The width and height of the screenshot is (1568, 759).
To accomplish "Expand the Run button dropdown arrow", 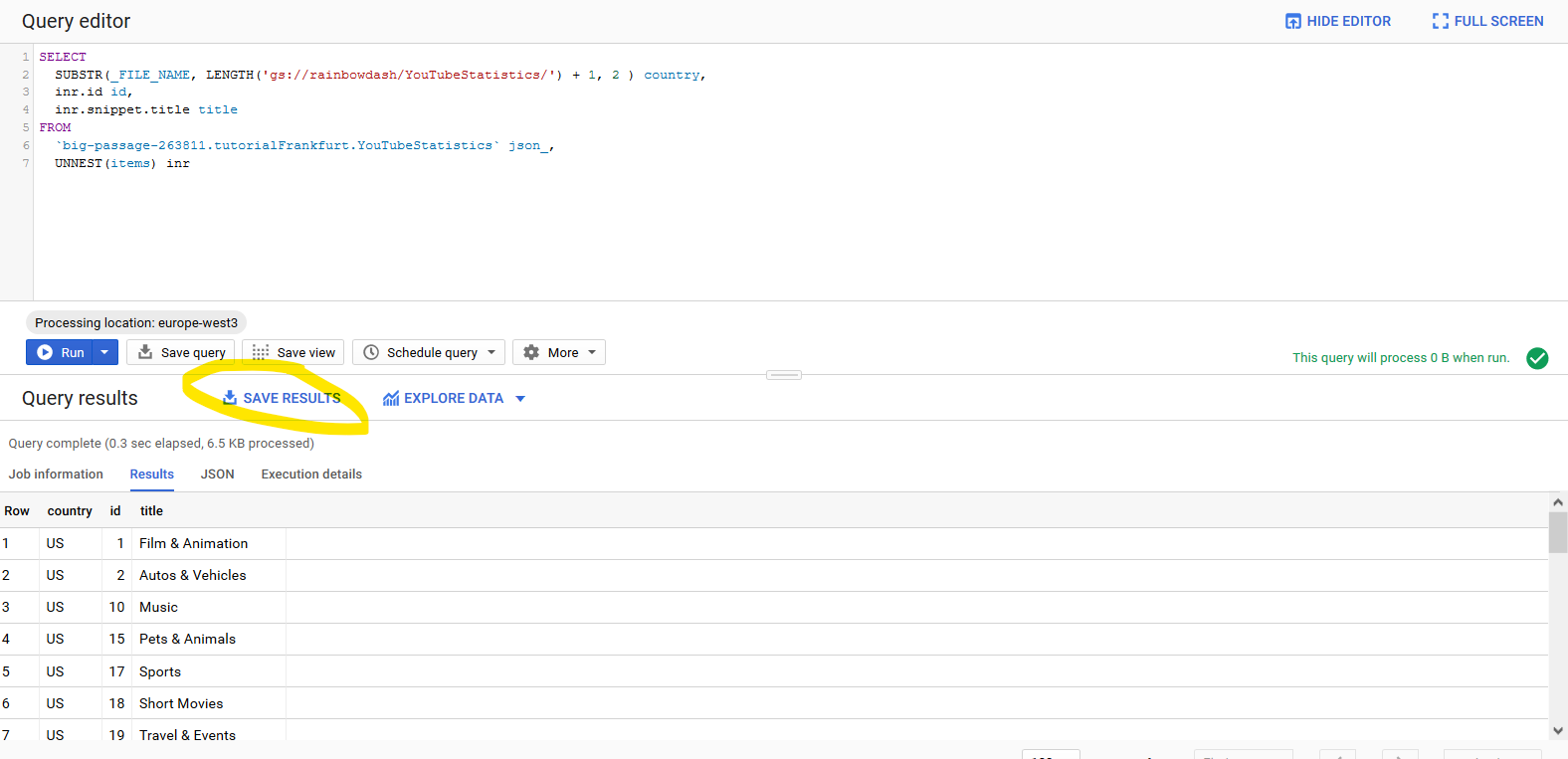I will [x=104, y=352].
